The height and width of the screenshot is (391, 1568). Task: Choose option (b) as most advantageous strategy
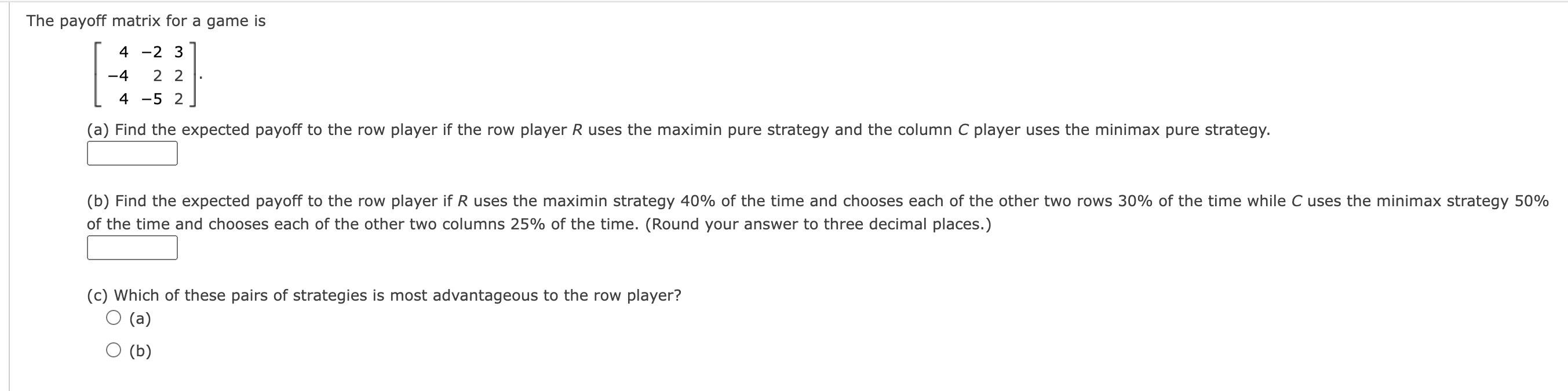[113, 350]
